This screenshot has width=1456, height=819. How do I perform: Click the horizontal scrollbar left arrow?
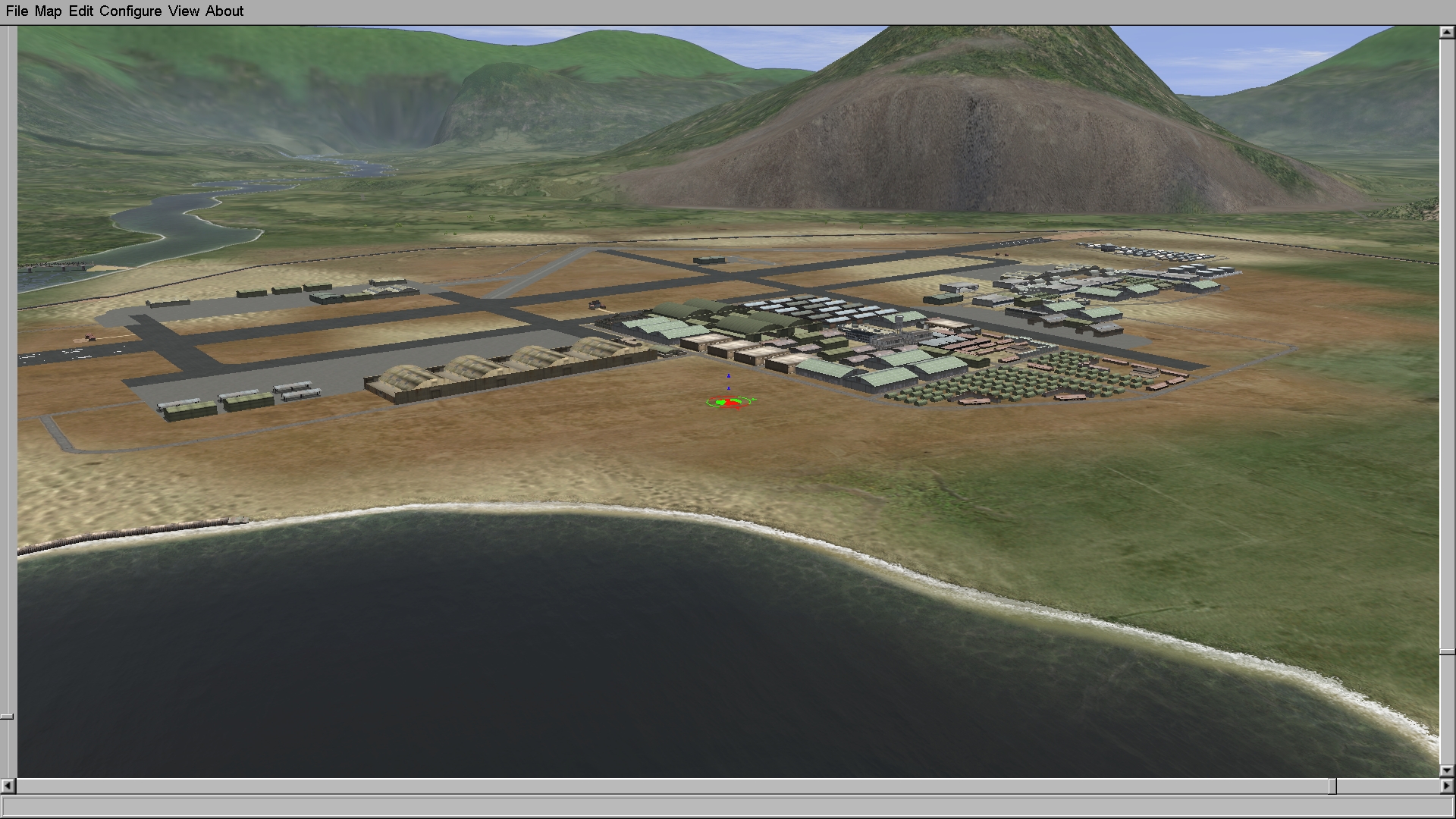[x=8, y=786]
